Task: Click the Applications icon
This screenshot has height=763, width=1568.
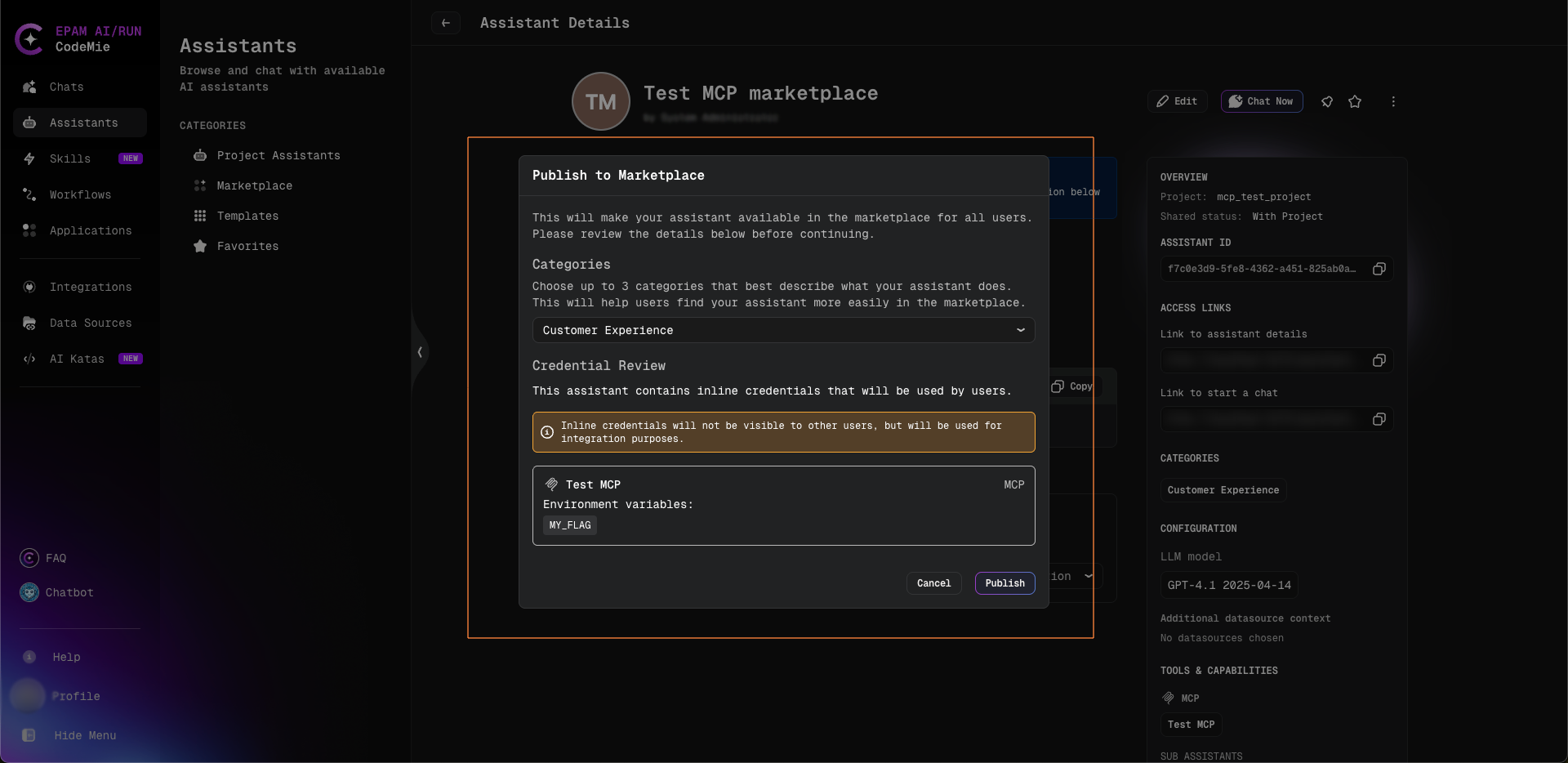Action: [x=29, y=230]
